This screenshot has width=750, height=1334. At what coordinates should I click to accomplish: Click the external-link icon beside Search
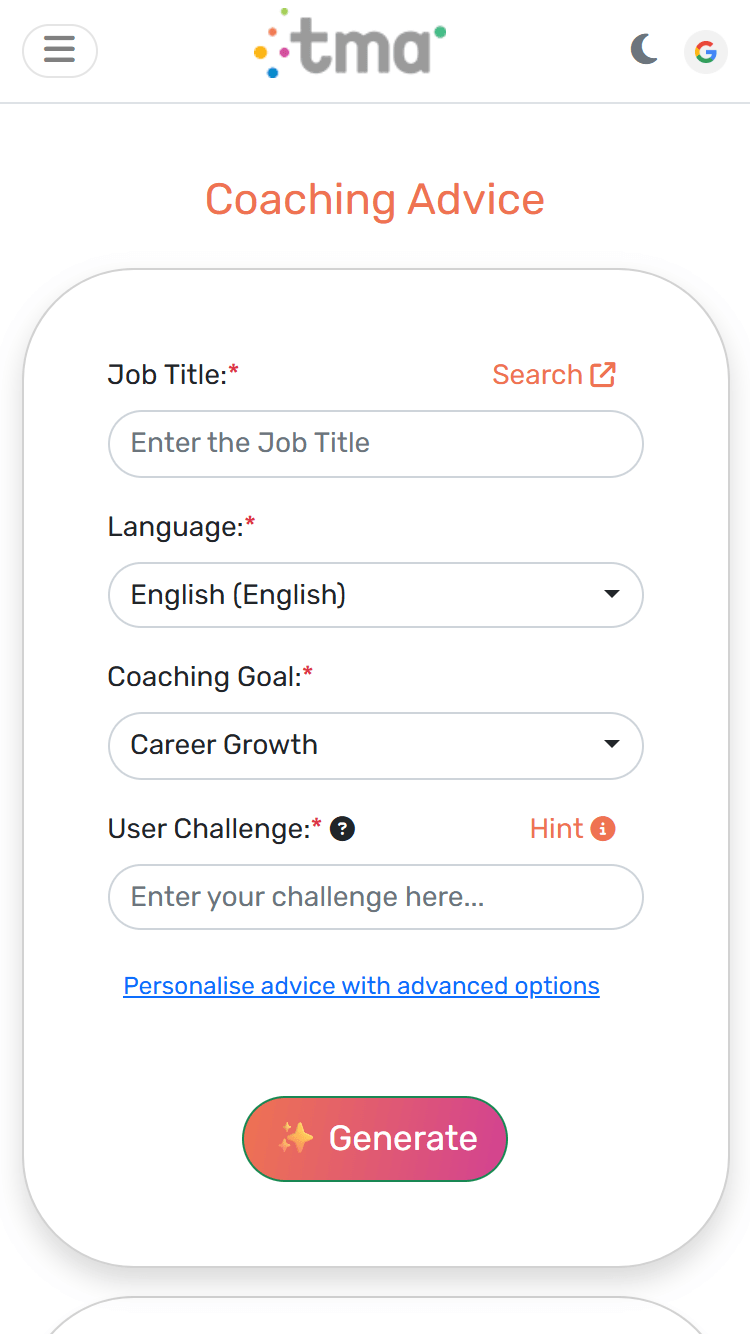[x=603, y=375]
